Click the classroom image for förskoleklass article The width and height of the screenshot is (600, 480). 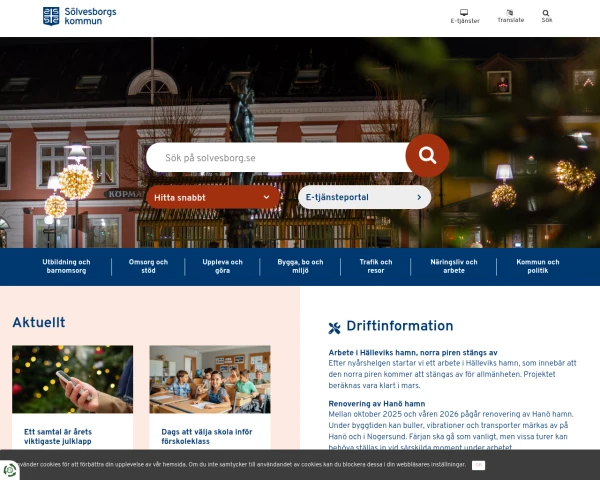[210, 379]
